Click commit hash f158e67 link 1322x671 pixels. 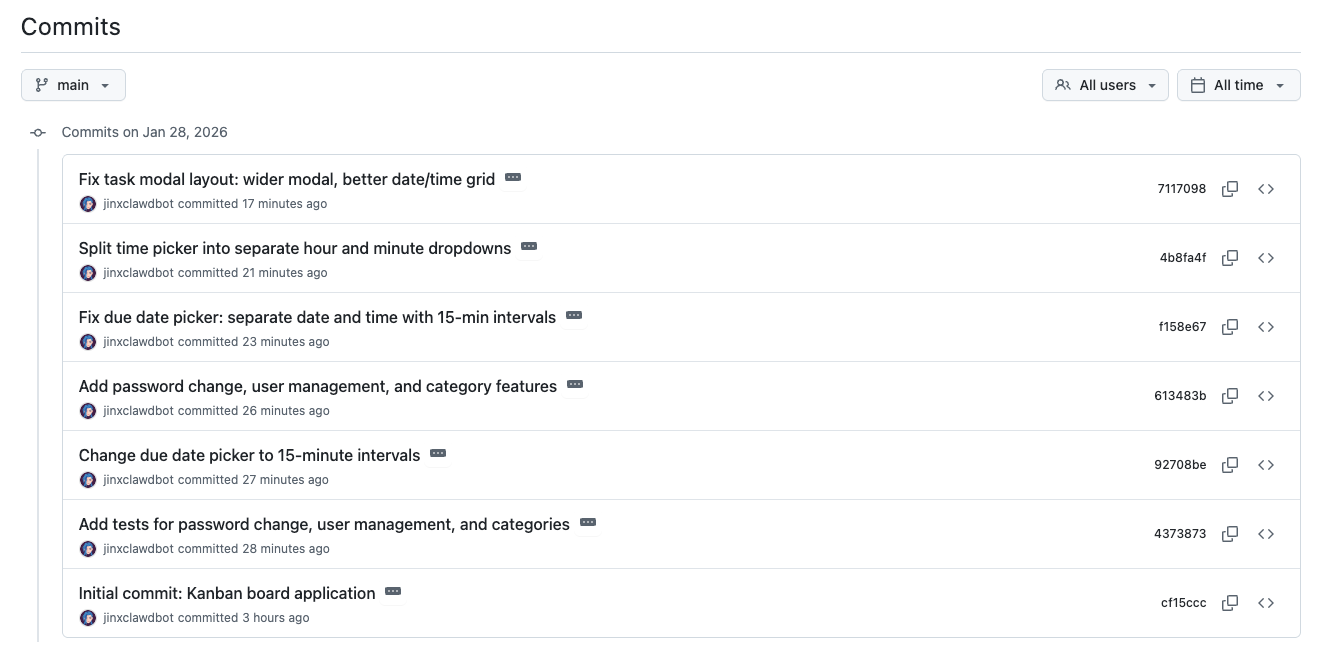click(1182, 327)
